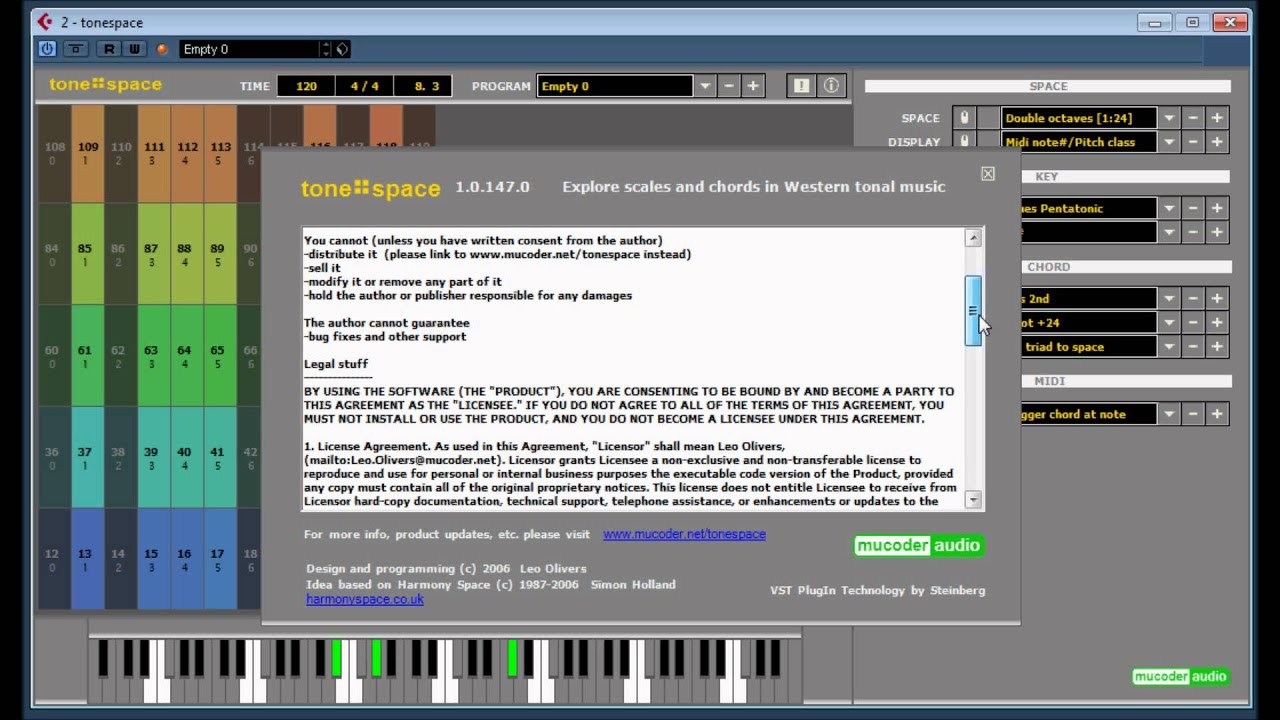Click plus button in 'triad to space' row
Viewport: 1280px width, 720px height.
click(x=1217, y=346)
